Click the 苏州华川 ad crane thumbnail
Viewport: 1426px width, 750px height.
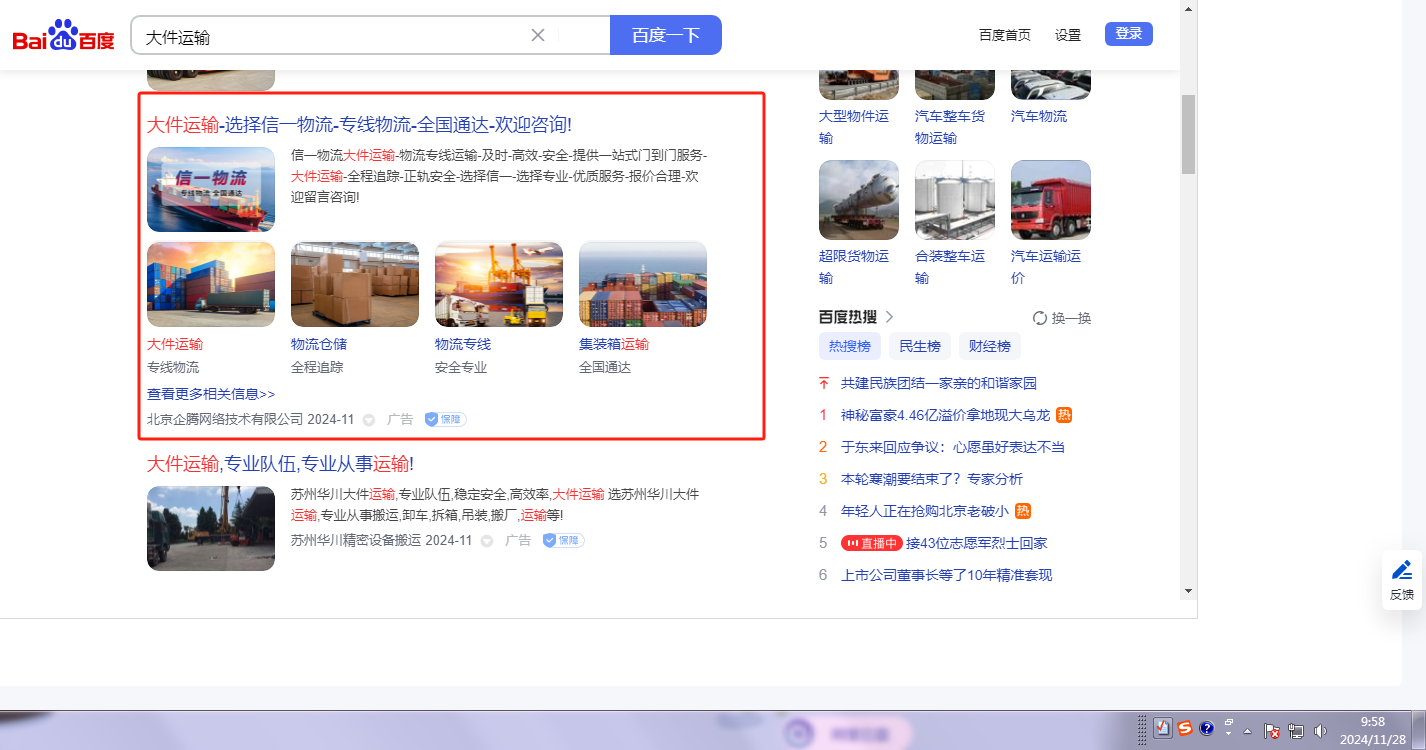(211, 528)
